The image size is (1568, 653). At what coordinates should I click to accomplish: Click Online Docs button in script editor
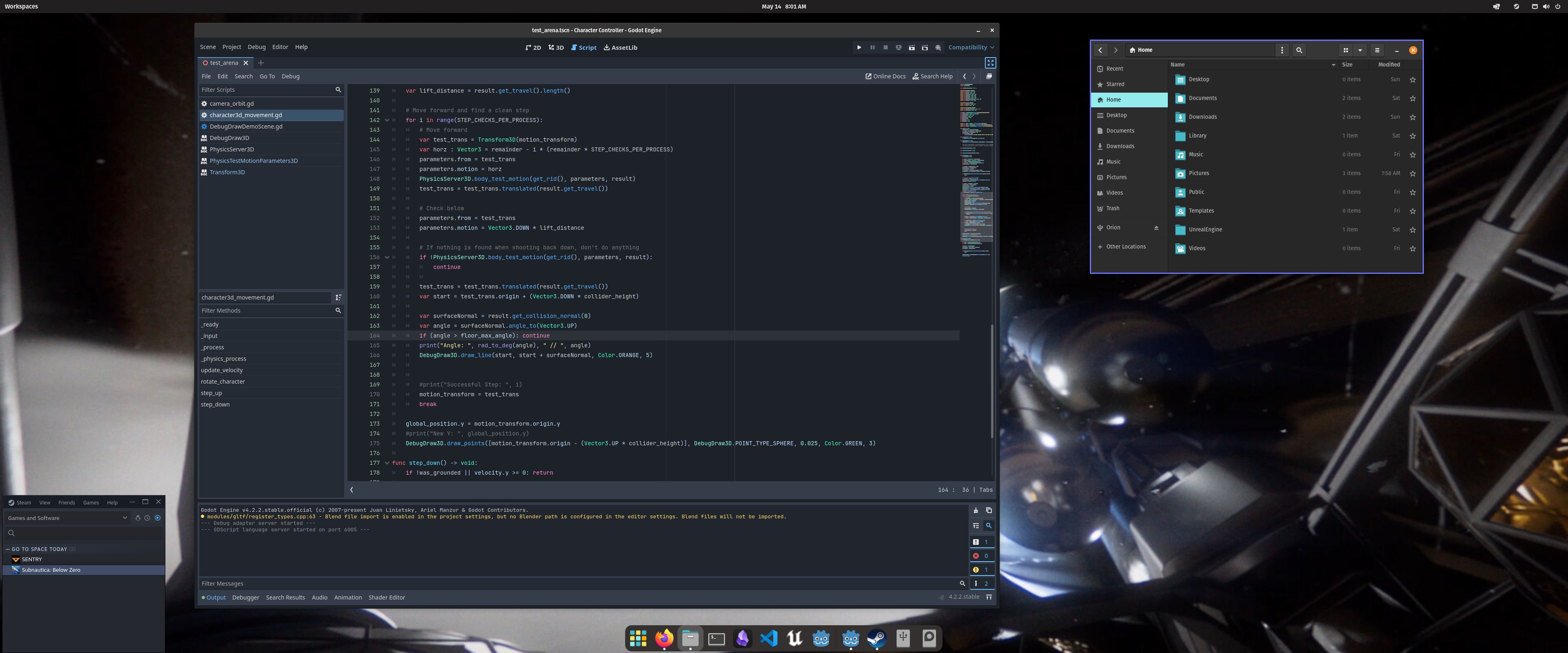[x=885, y=76]
